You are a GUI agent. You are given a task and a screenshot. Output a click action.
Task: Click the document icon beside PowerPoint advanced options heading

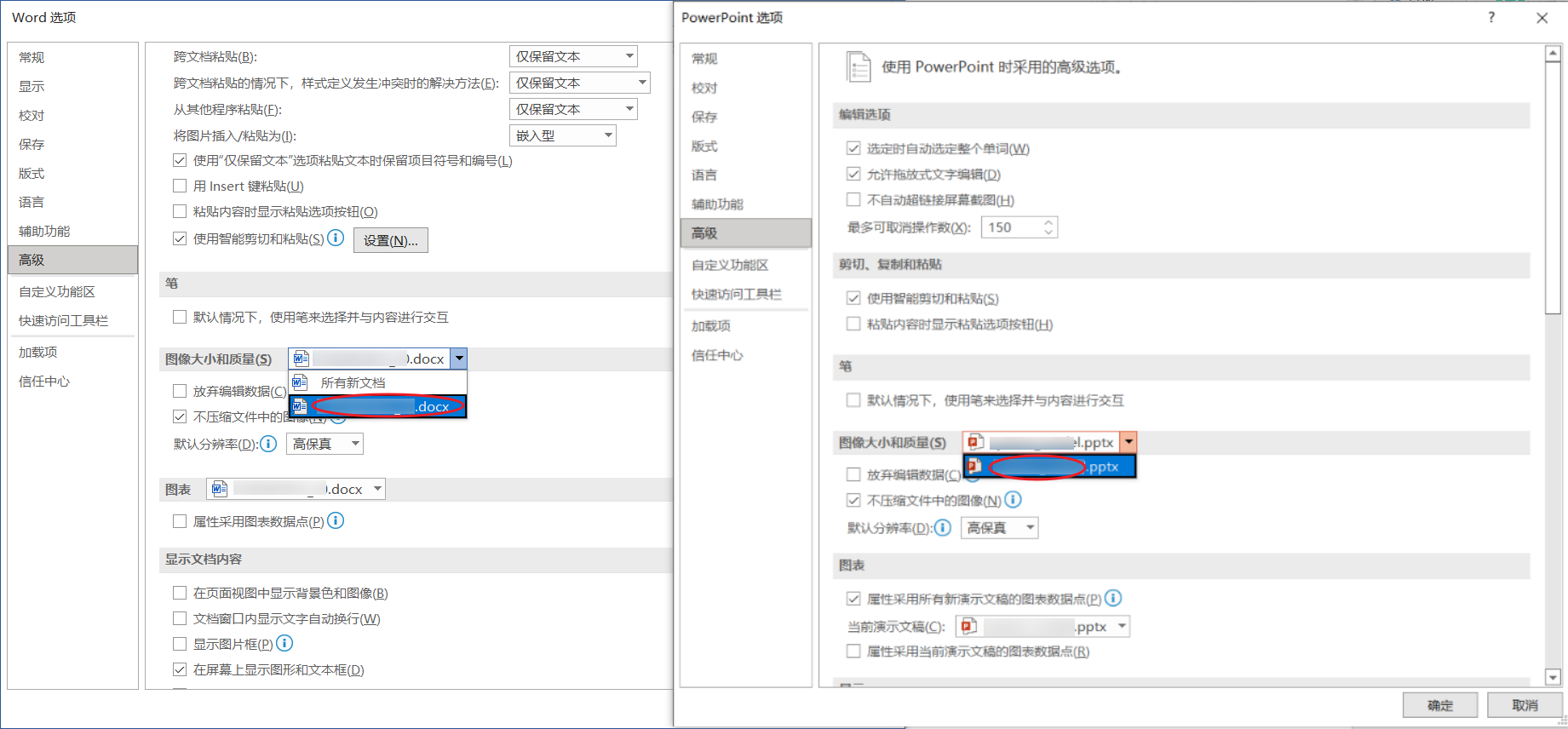coord(859,66)
